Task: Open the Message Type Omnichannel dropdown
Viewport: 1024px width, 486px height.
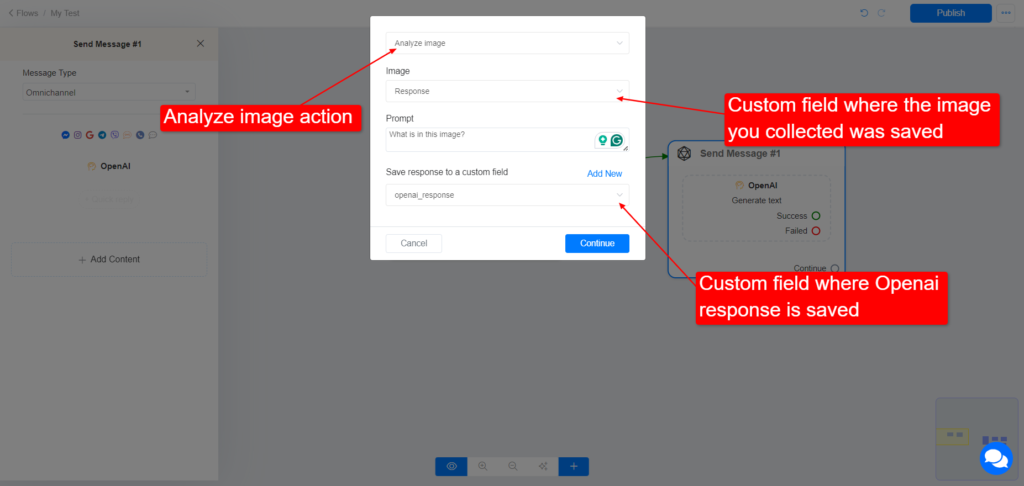Action: click(109, 93)
